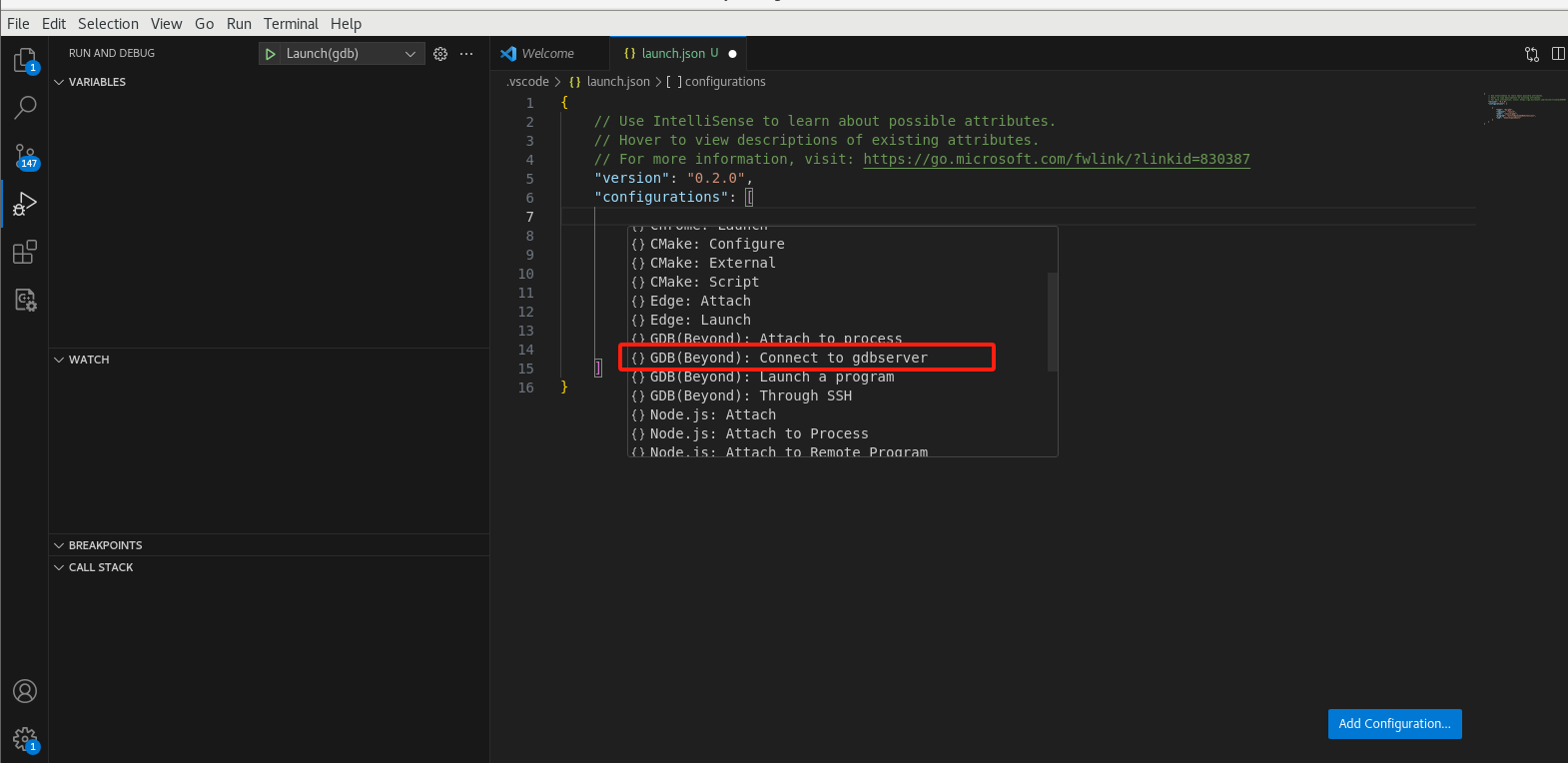Open the Terminal menu
Viewport: 1568px width, 763px height.
pos(291,24)
